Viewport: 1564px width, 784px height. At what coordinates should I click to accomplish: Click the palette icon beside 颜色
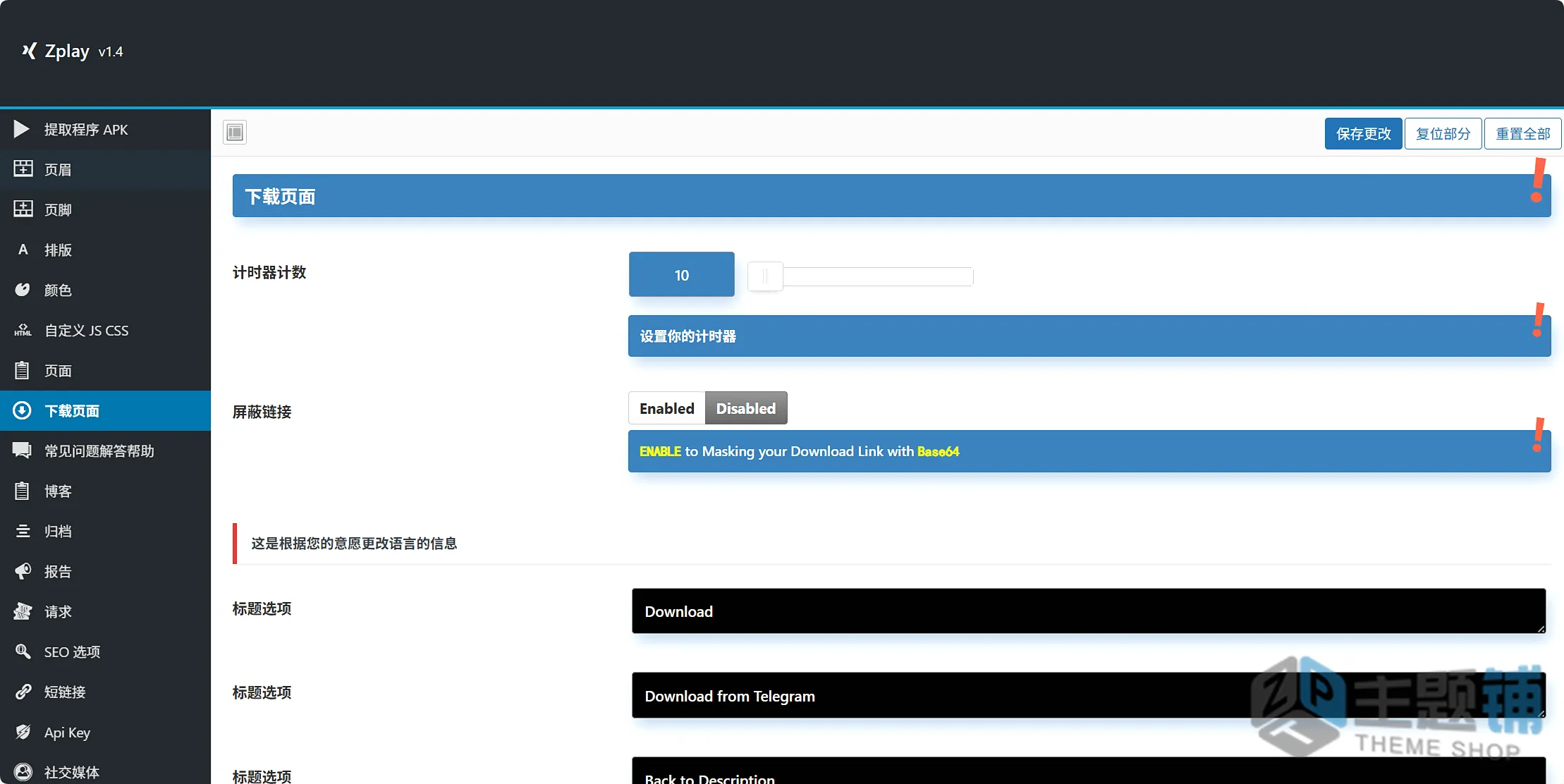click(x=23, y=289)
